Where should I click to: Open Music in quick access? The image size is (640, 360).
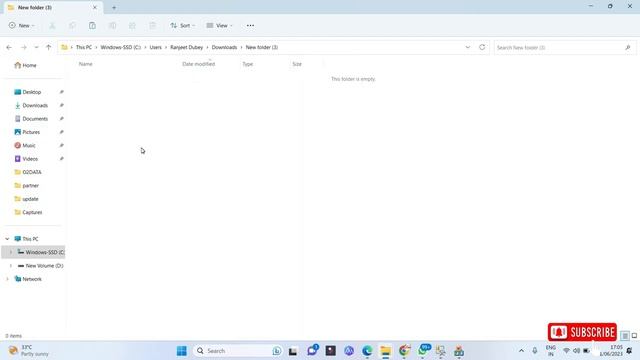25,145
